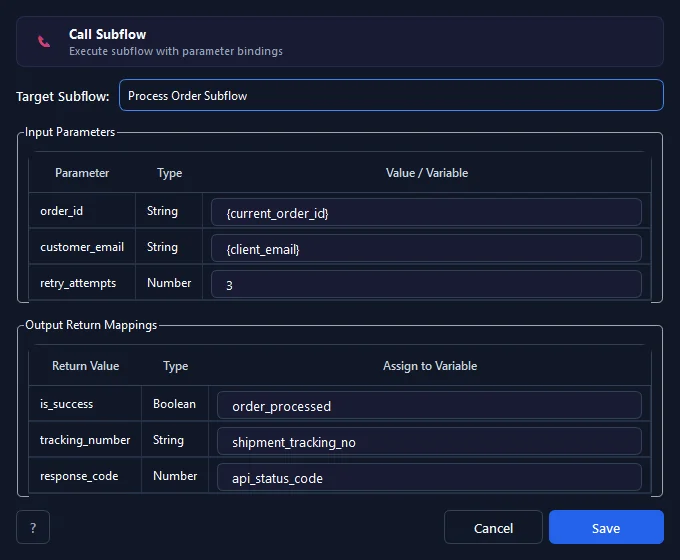Click the Parameter column header
Screen dimensions: 680x560
tap(82, 173)
